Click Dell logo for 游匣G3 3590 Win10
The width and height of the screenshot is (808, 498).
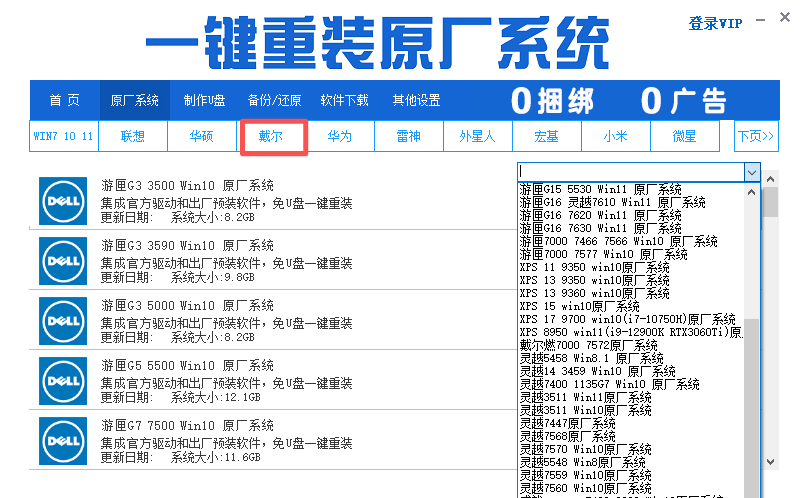63,261
